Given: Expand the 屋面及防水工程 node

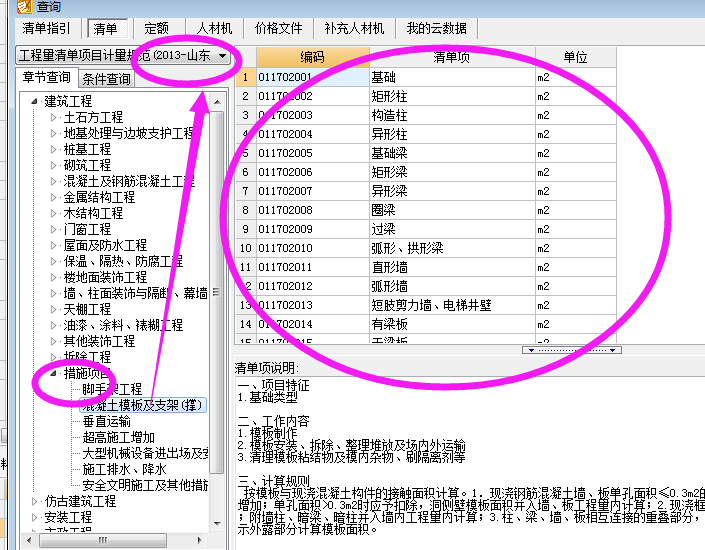Looking at the screenshot, I should tap(54, 246).
